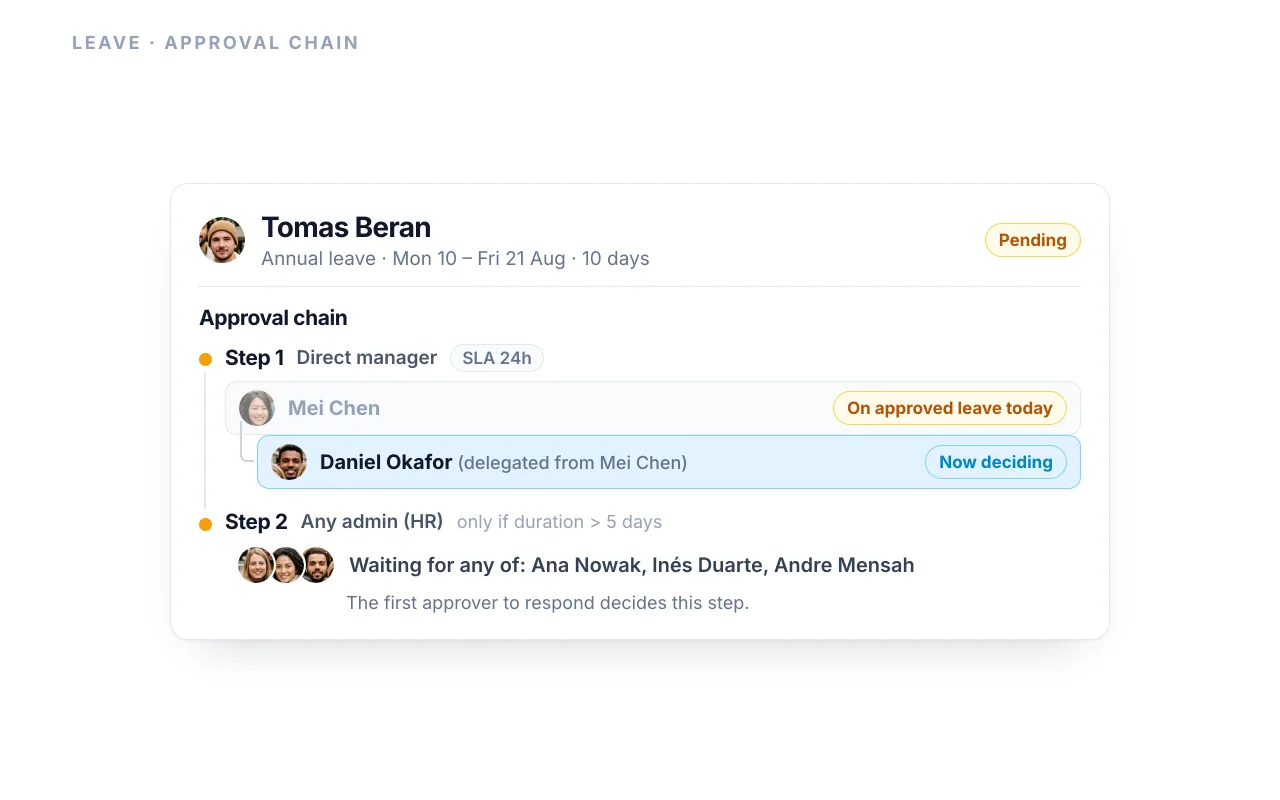Select the Tomas Beran name heading

pos(346,227)
